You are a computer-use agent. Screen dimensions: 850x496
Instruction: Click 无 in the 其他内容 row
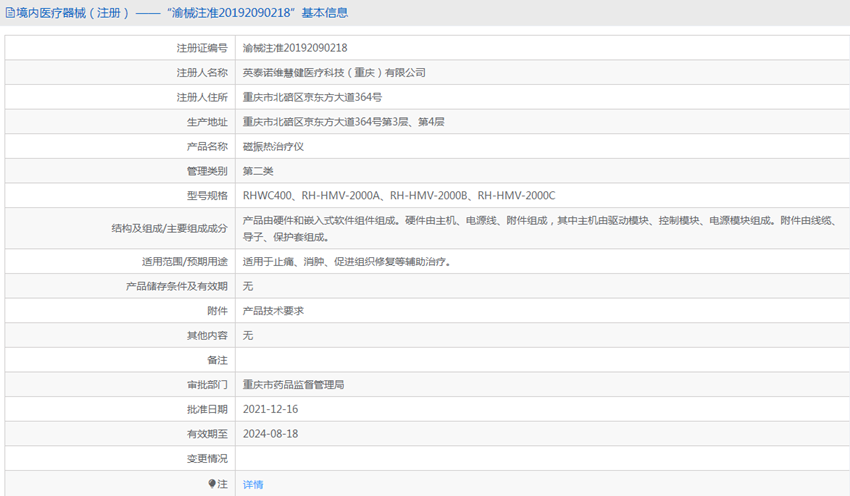(x=248, y=336)
